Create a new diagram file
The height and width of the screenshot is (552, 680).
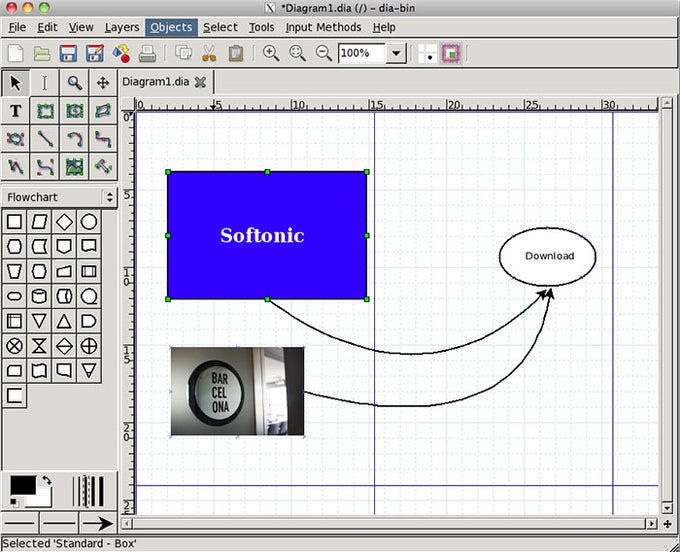(x=16, y=53)
